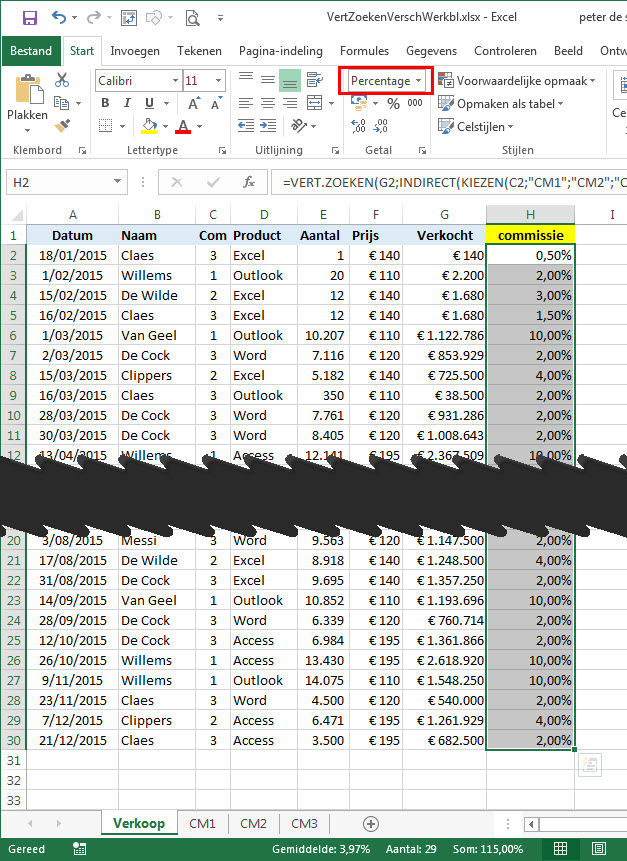Switch to the Formules ribbon tab
The height and width of the screenshot is (861, 627).
[364, 51]
